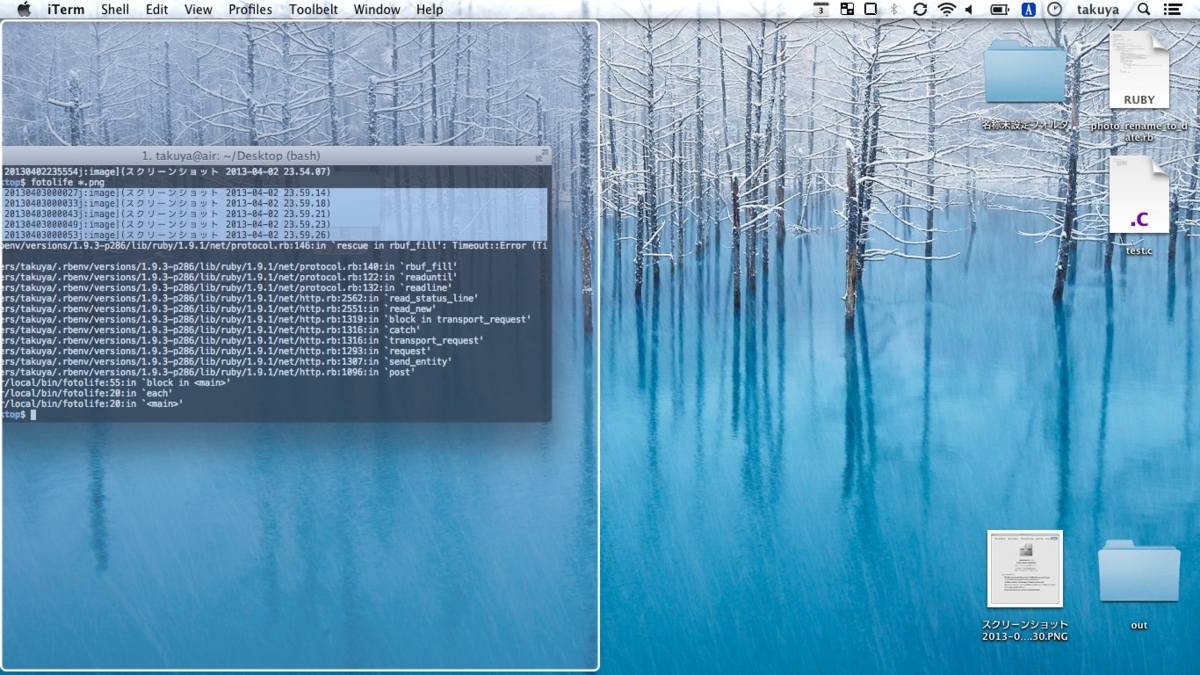Open the takuya user menu
The image size is (1200, 675).
(1098, 9)
